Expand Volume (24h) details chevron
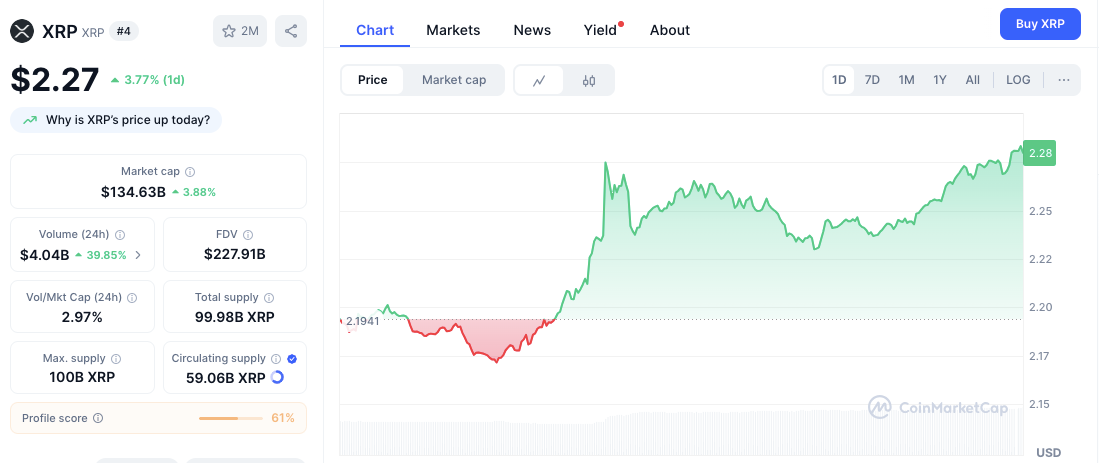This screenshot has height=463, width=1099. click(138, 255)
